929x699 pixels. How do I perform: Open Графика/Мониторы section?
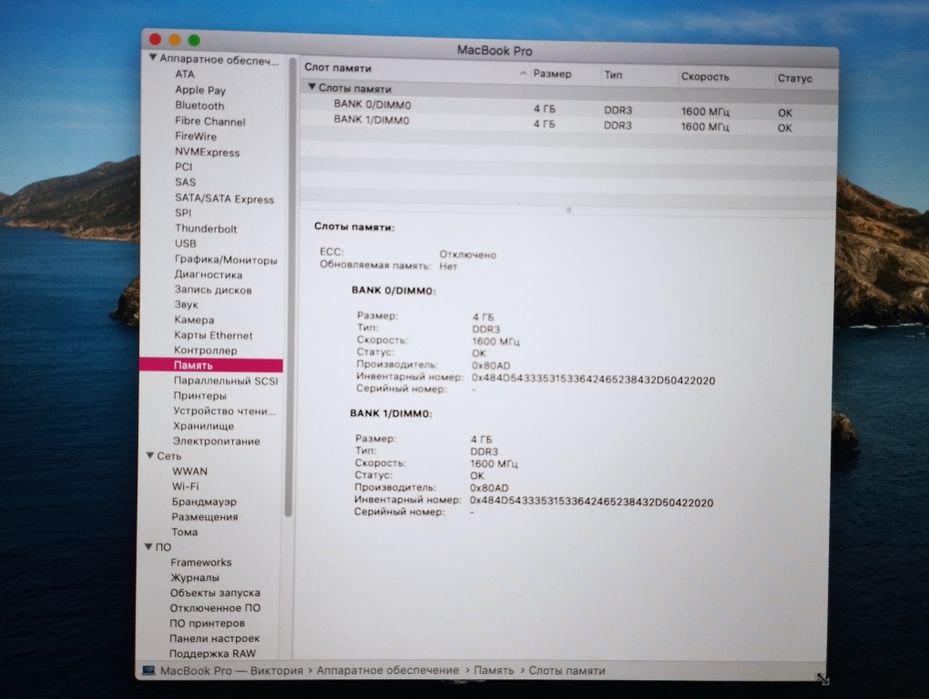pyautogui.click(x=226, y=259)
